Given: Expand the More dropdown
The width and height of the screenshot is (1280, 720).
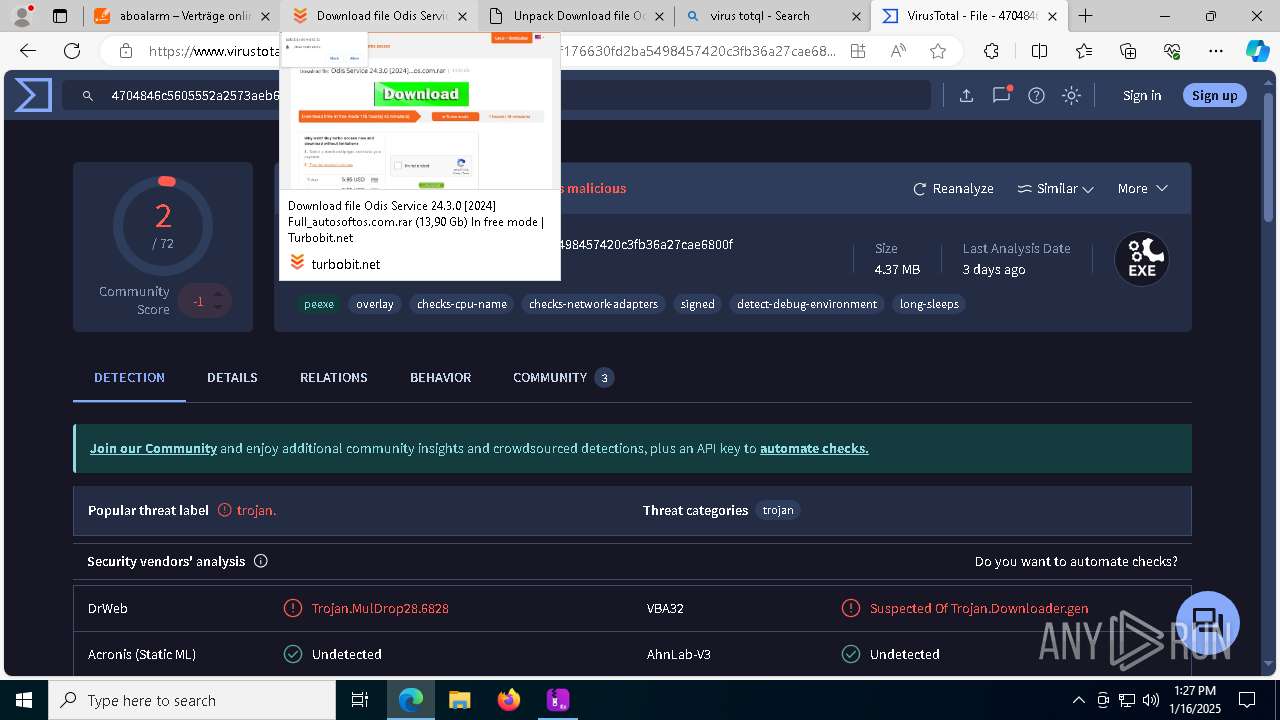Looking at the screenshot, I should (1143, 188).
